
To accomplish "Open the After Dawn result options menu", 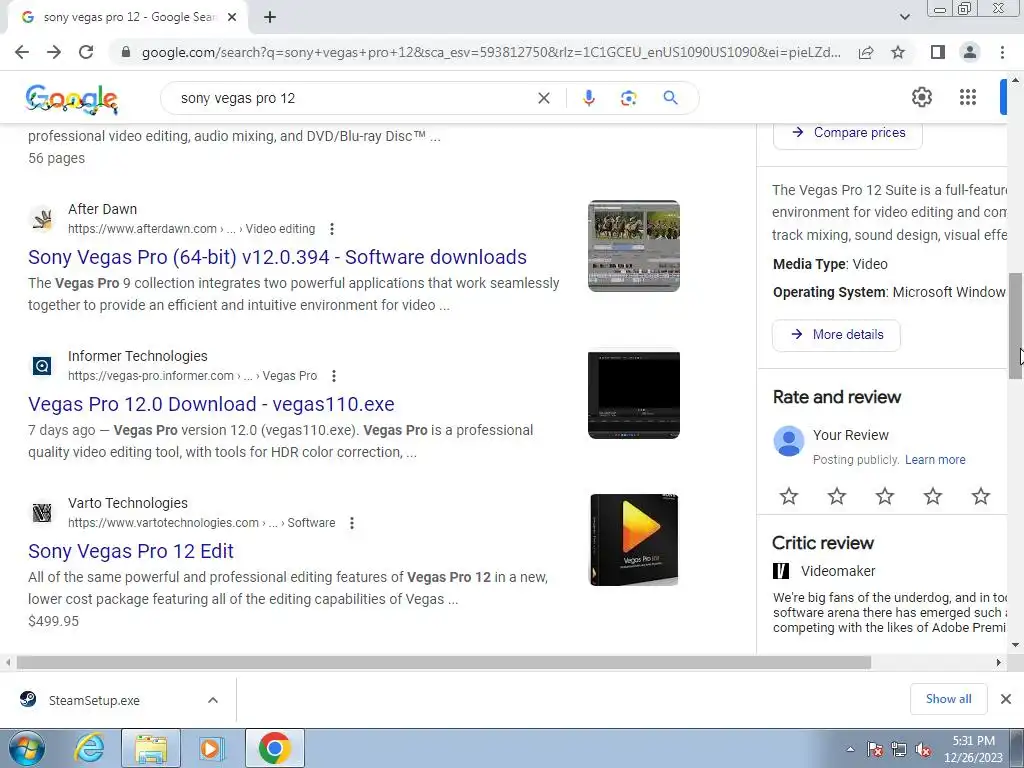I will tap(332, 229).
